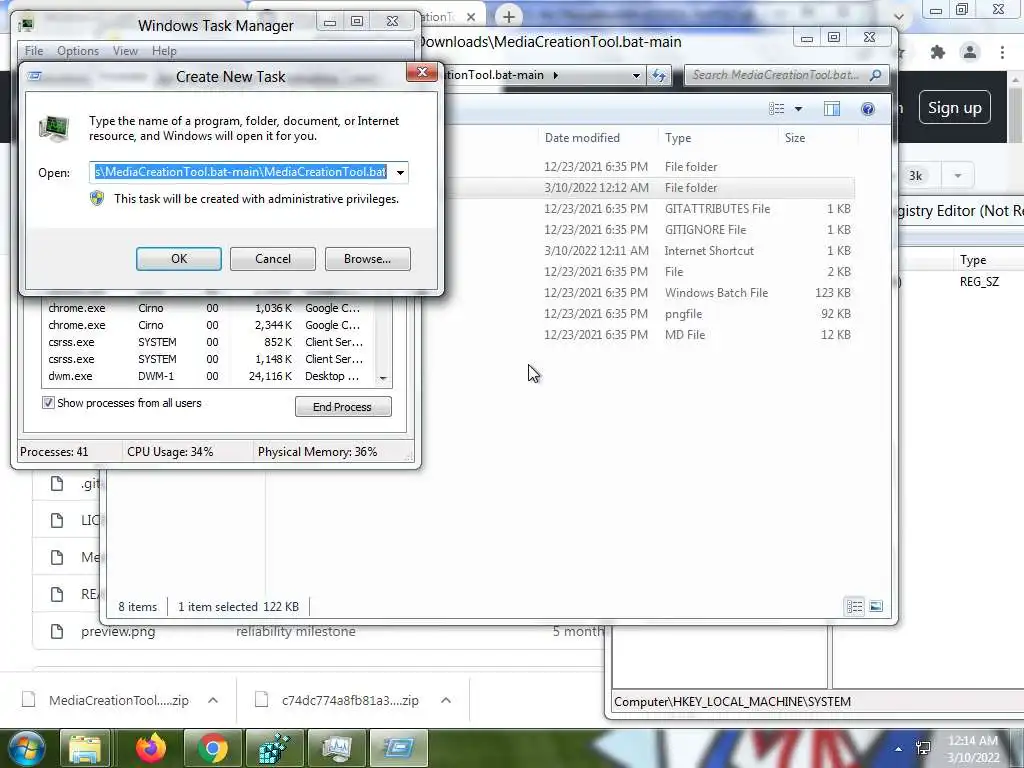Click the Browse... button
The height and width of the screenshot is (768, 1024).
pyautogui.click(x=368, y=259)
